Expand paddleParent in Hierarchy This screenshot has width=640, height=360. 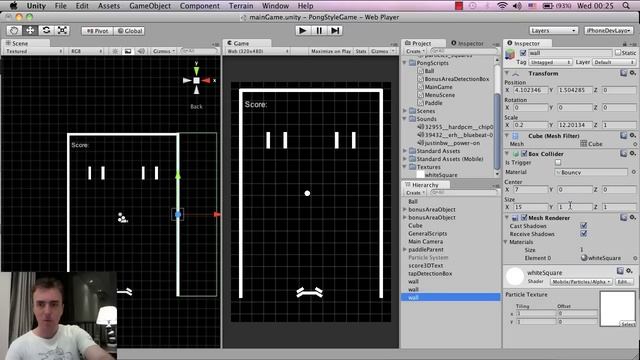coord(405,249)
